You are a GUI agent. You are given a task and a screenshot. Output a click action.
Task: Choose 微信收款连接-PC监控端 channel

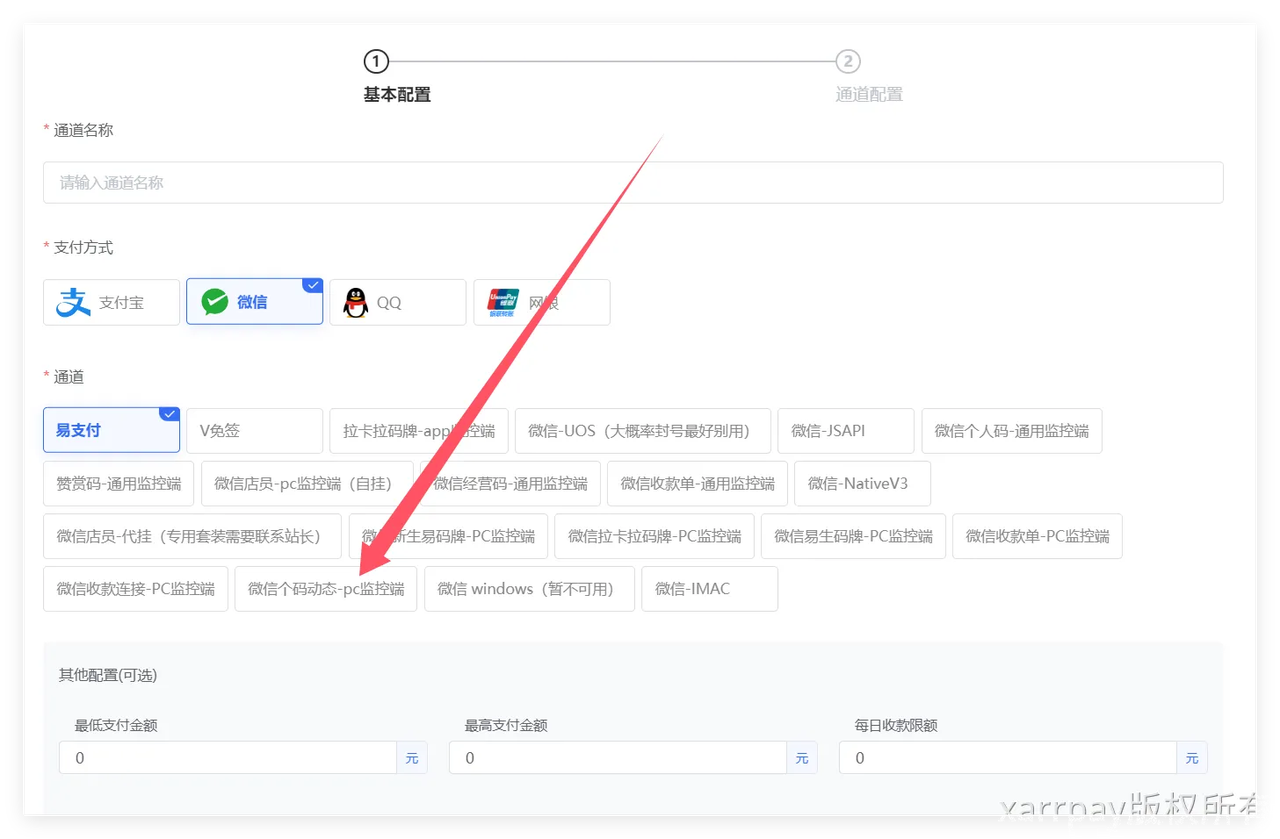click(135, 589)
